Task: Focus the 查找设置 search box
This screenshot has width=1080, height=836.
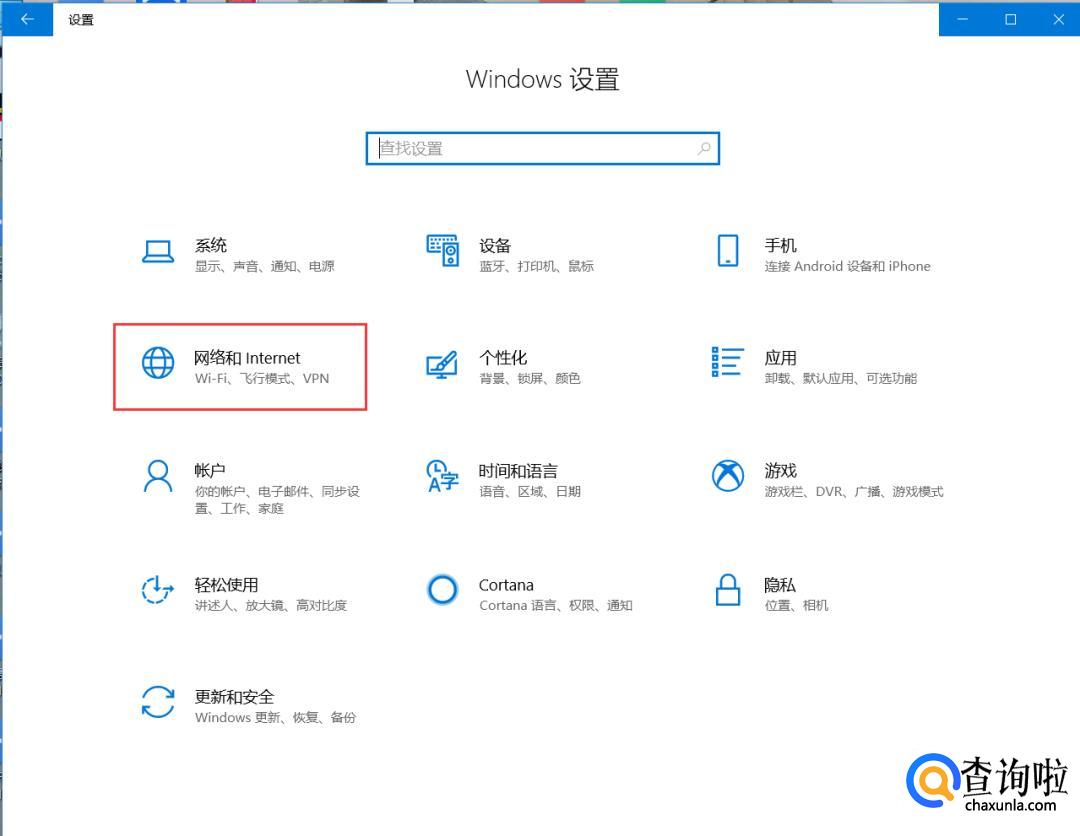Action: coord(543,148)
